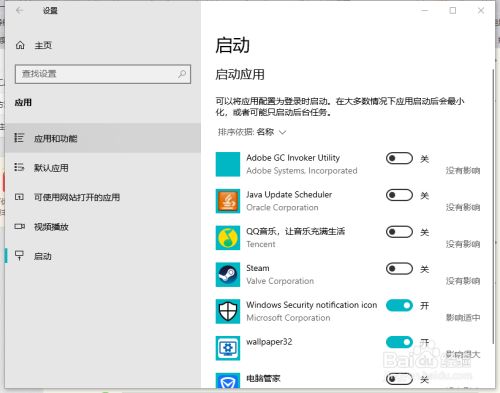Go to 视频播放 settings
This screenshot has height=393, width=500.
[x=103, y=227]
